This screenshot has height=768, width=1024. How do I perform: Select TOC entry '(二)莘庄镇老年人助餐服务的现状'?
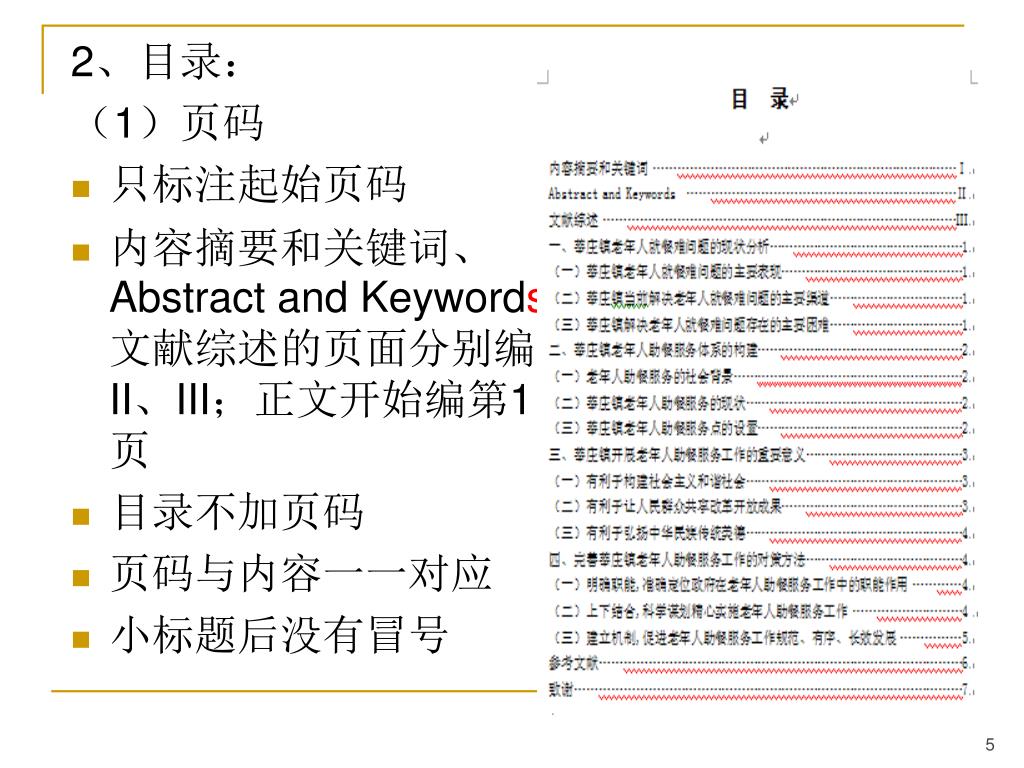[x=649, y=403]
